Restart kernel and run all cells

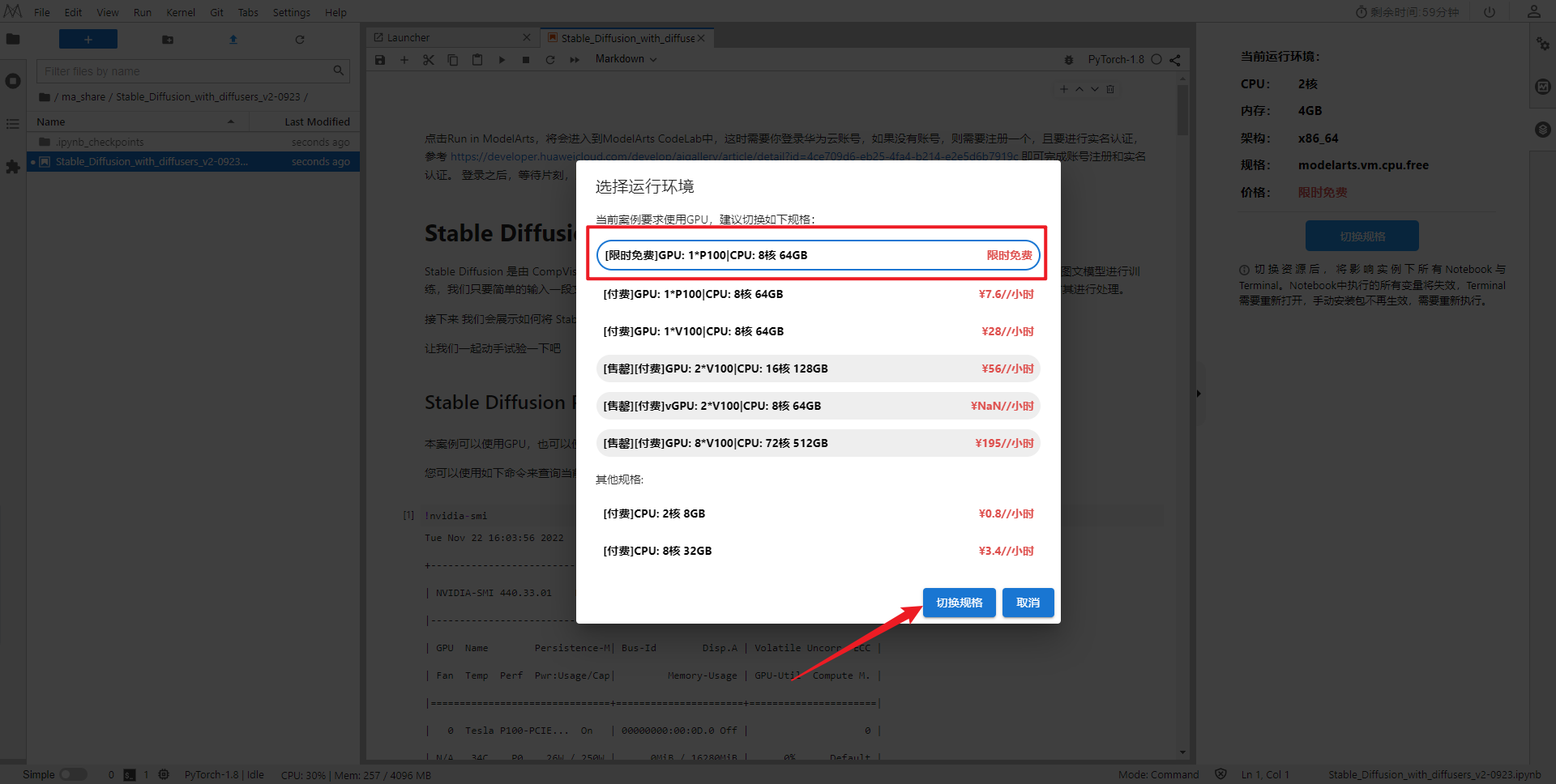pyautogui.click(x=575, y=60)
